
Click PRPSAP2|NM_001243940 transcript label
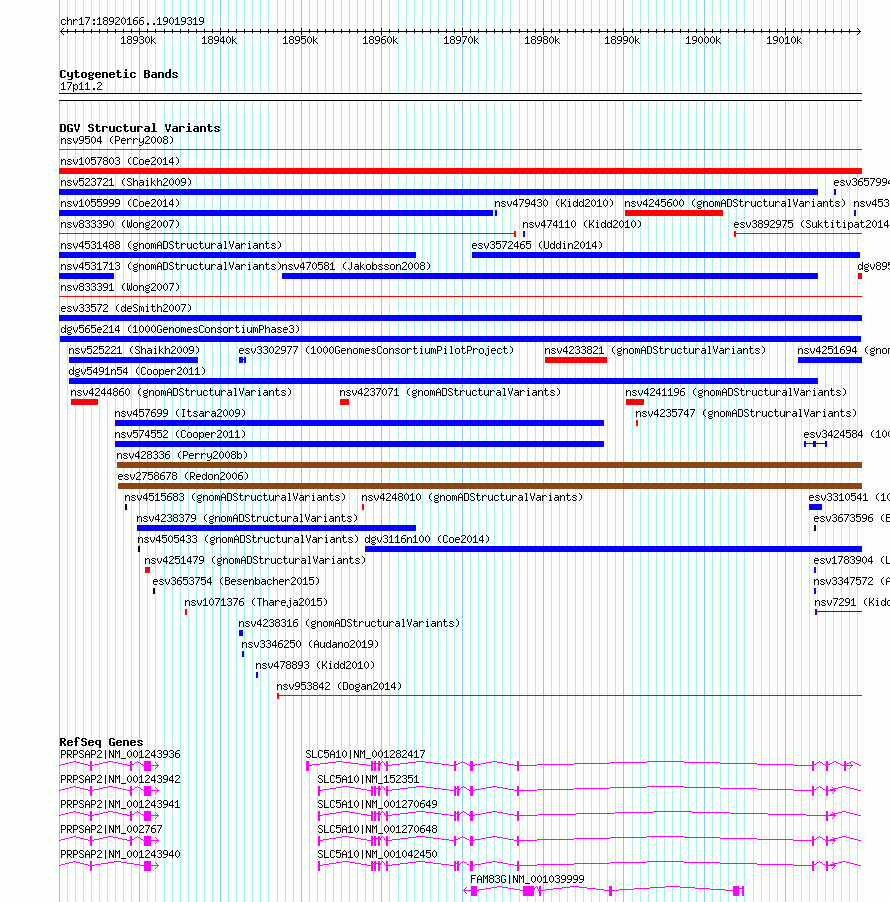pyautogui.click(x=120, y=854)
